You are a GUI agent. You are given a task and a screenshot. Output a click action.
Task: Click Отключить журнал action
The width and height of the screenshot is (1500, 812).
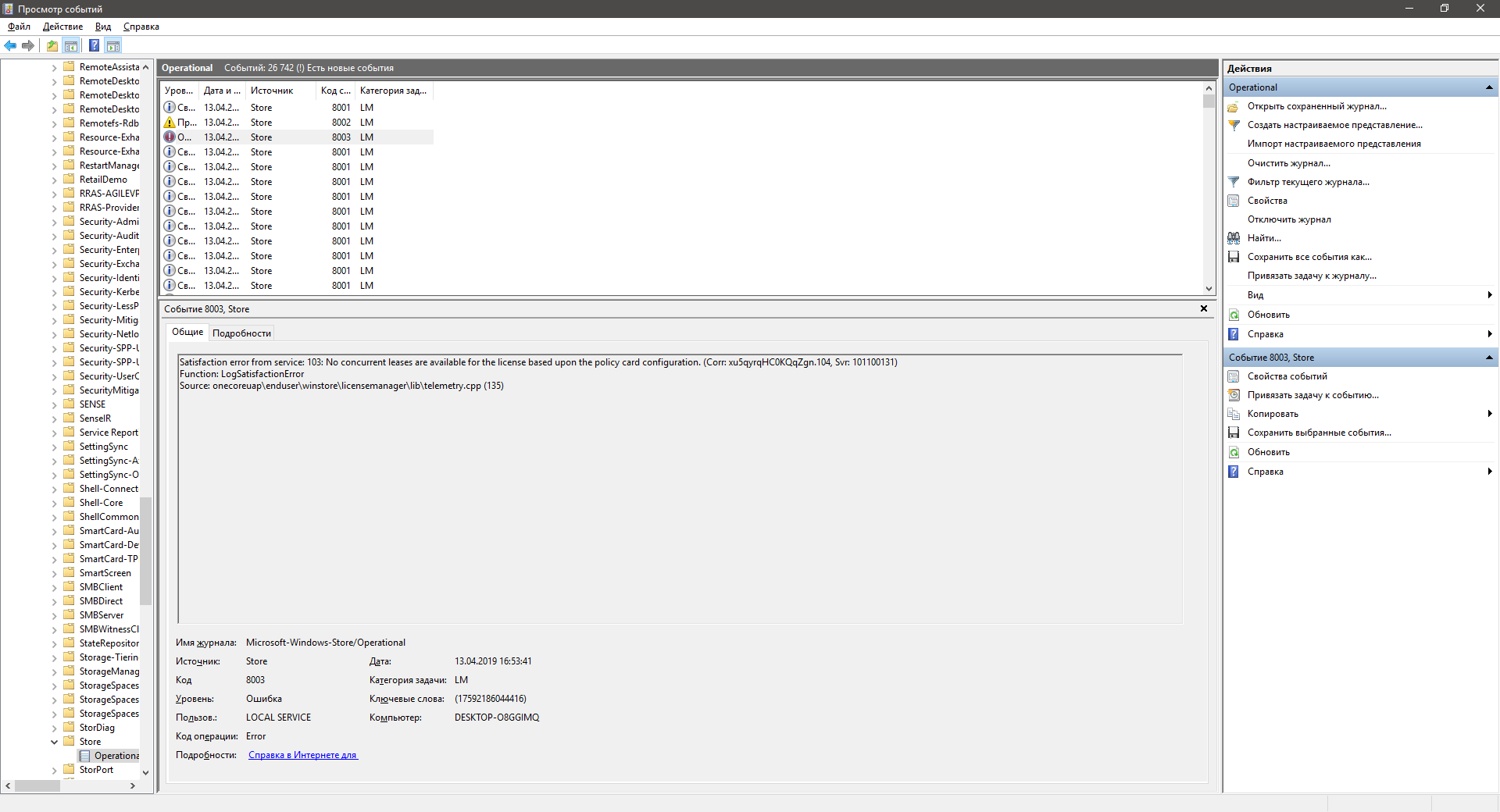1289,219
